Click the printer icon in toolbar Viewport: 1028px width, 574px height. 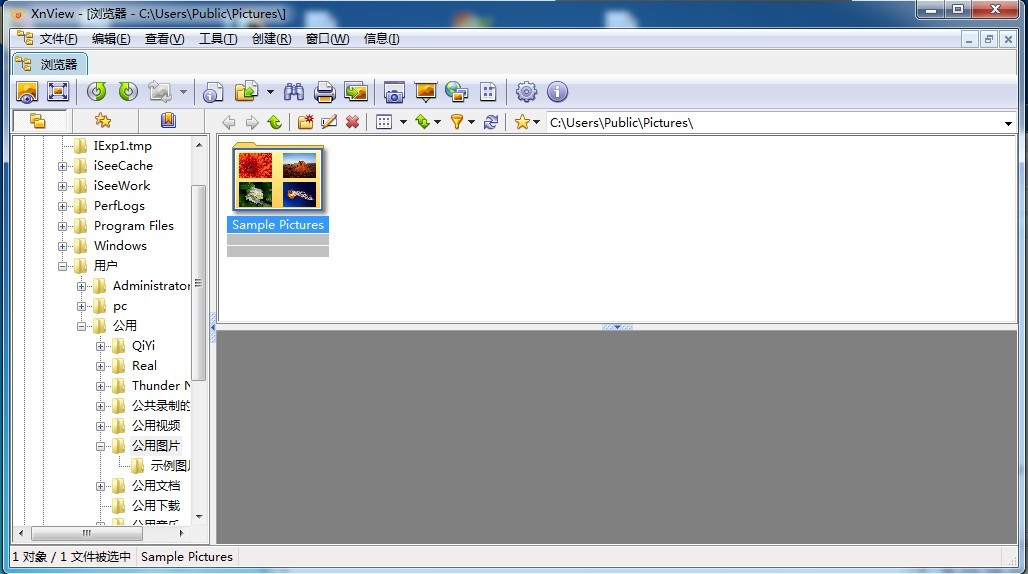(x=324, y=92)
